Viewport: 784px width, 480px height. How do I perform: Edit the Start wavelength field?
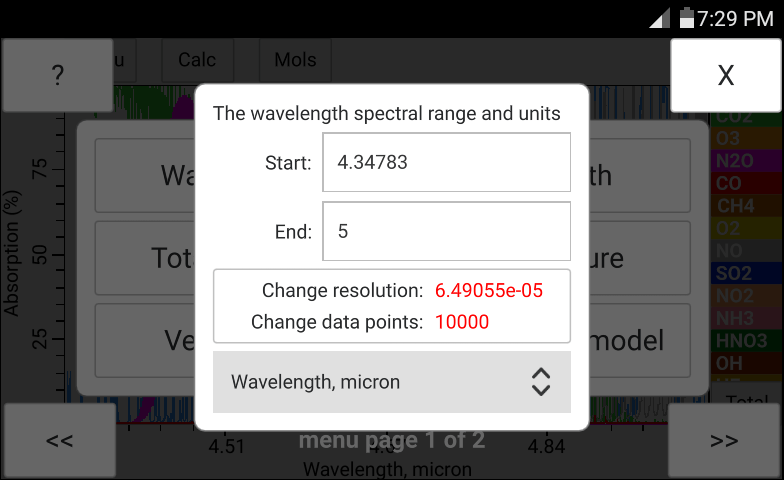click(446, 162)
